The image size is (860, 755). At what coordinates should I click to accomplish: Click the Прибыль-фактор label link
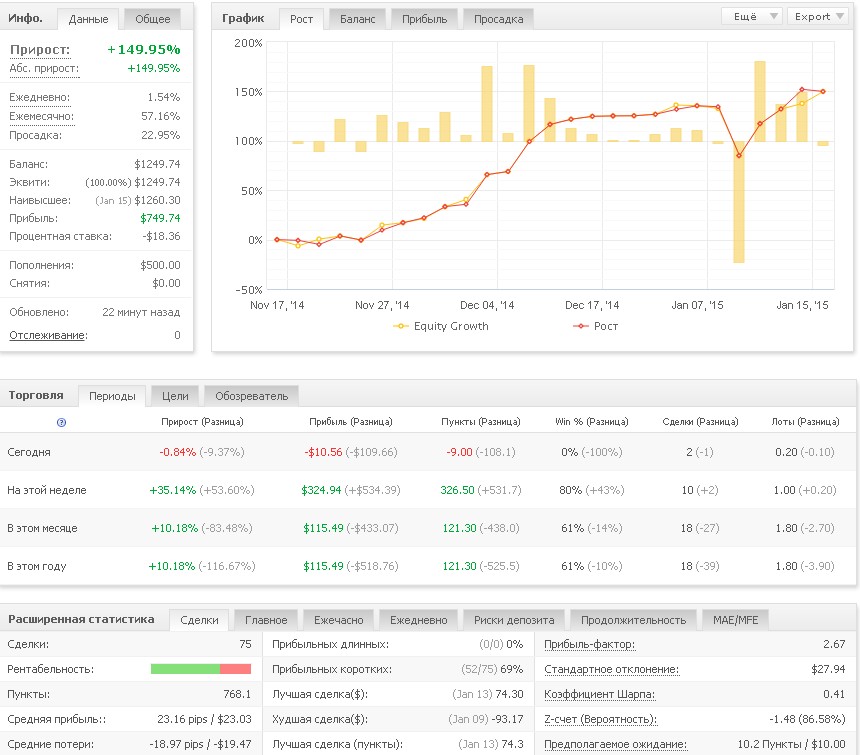tap(589, 645)
